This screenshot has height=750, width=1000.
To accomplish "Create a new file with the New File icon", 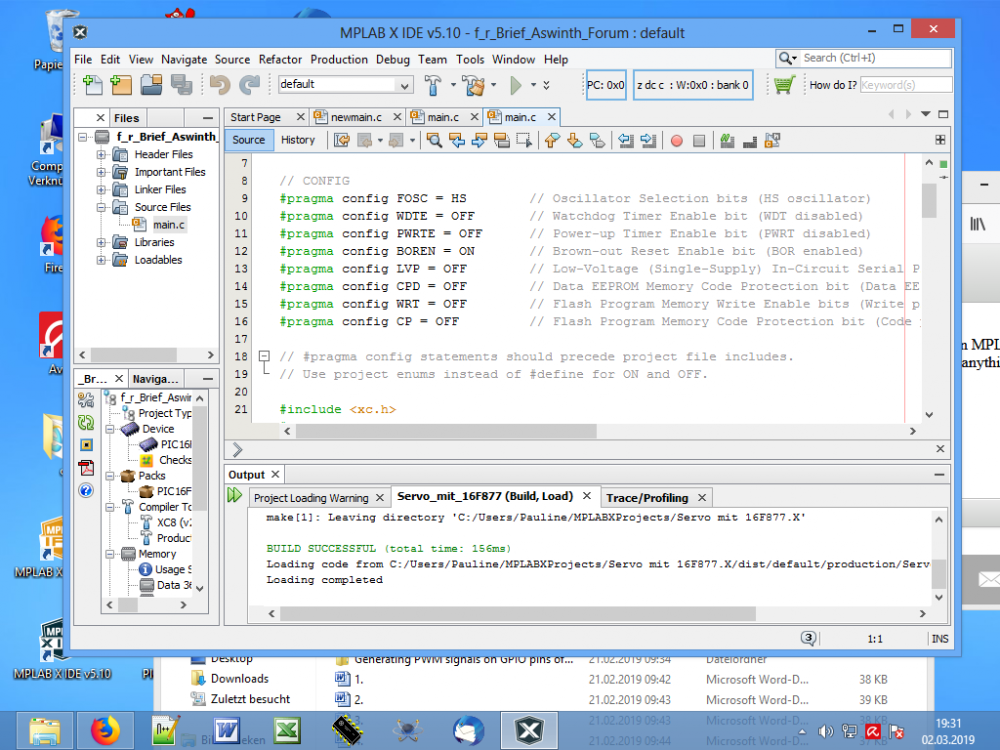I will point(90,86).
